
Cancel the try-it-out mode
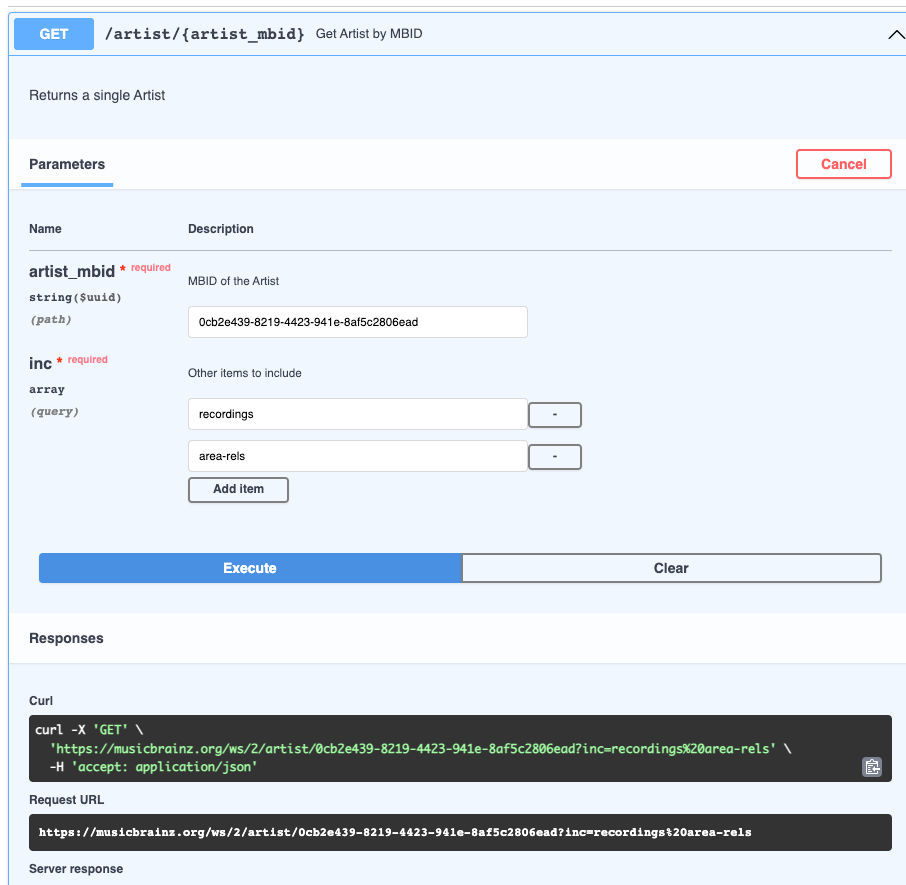(x=844, y=164)
